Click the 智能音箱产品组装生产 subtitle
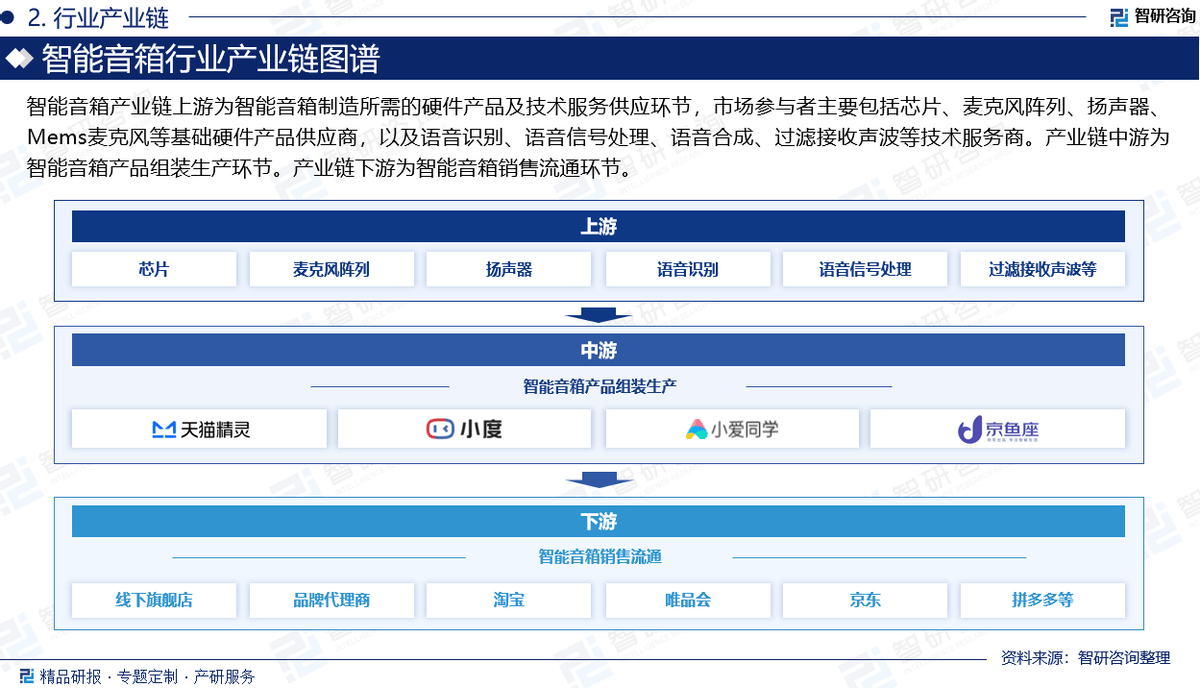Image resolution: width=1200 pixels, height=688 pixels. click(x=600, y=386)
